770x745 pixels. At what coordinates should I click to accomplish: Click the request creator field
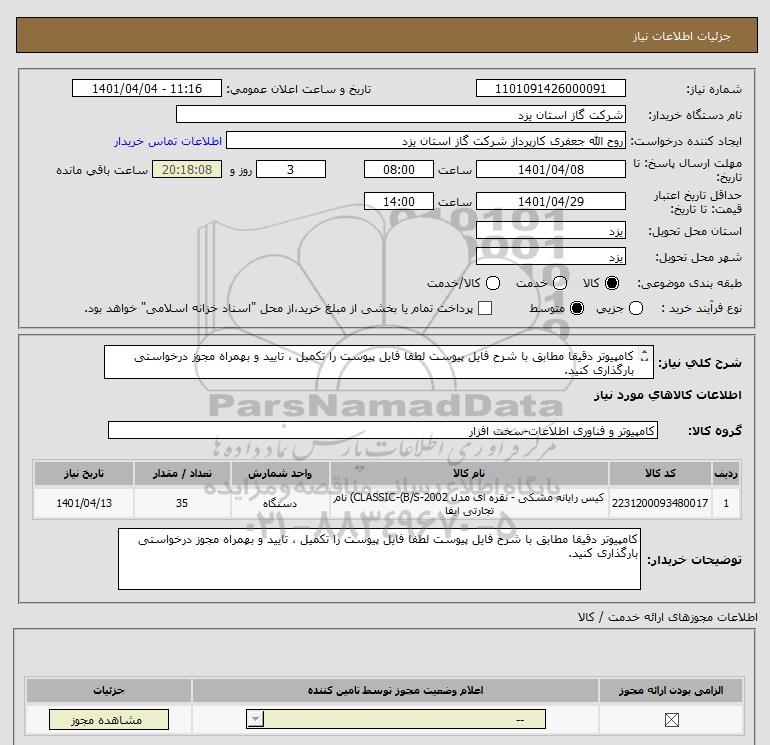pyautogui.click(x=426, y=140)
